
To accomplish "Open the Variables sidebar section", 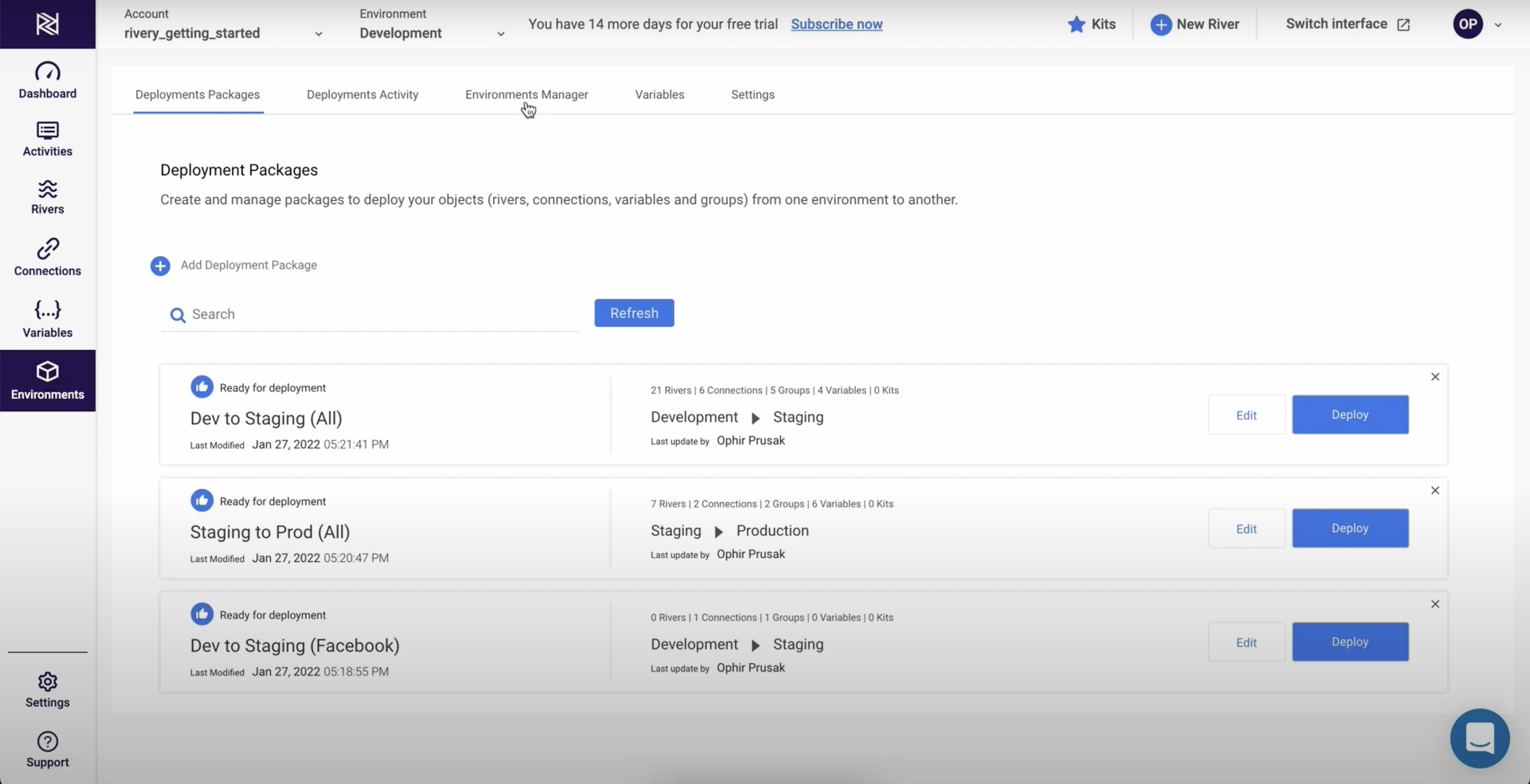I will [x=47, y=318].
